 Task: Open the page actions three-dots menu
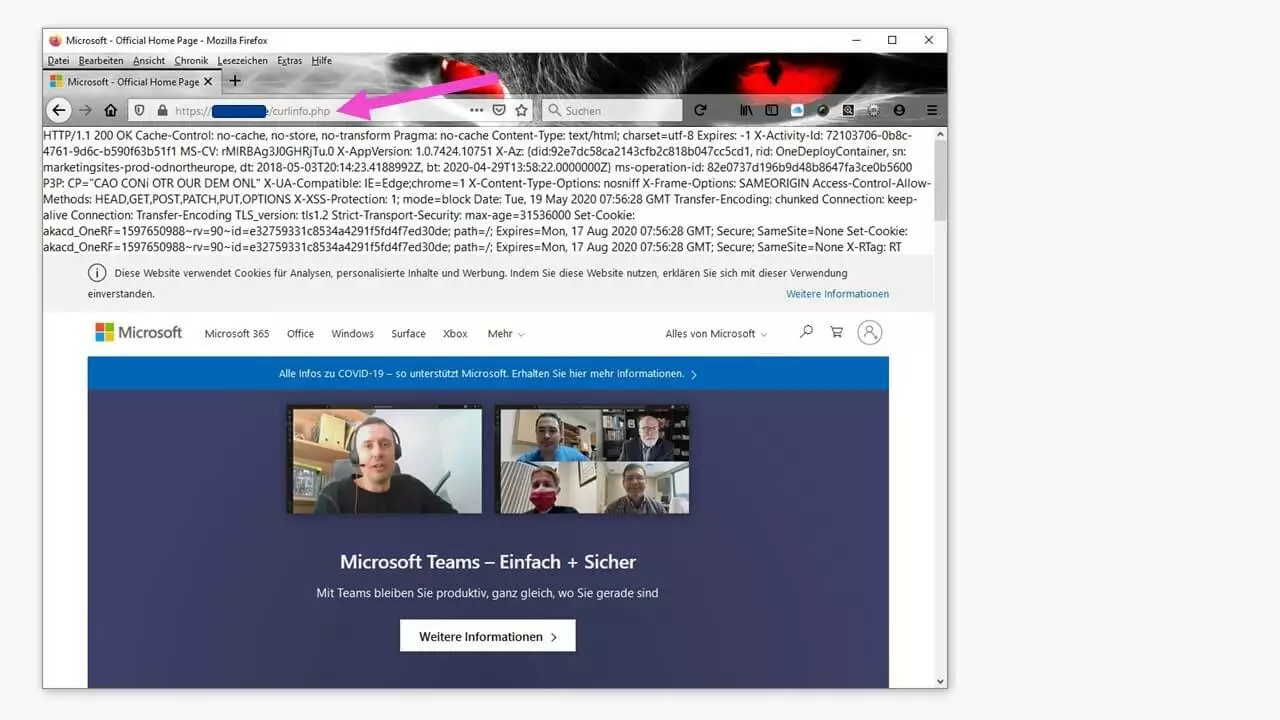[x=476, y=110]
